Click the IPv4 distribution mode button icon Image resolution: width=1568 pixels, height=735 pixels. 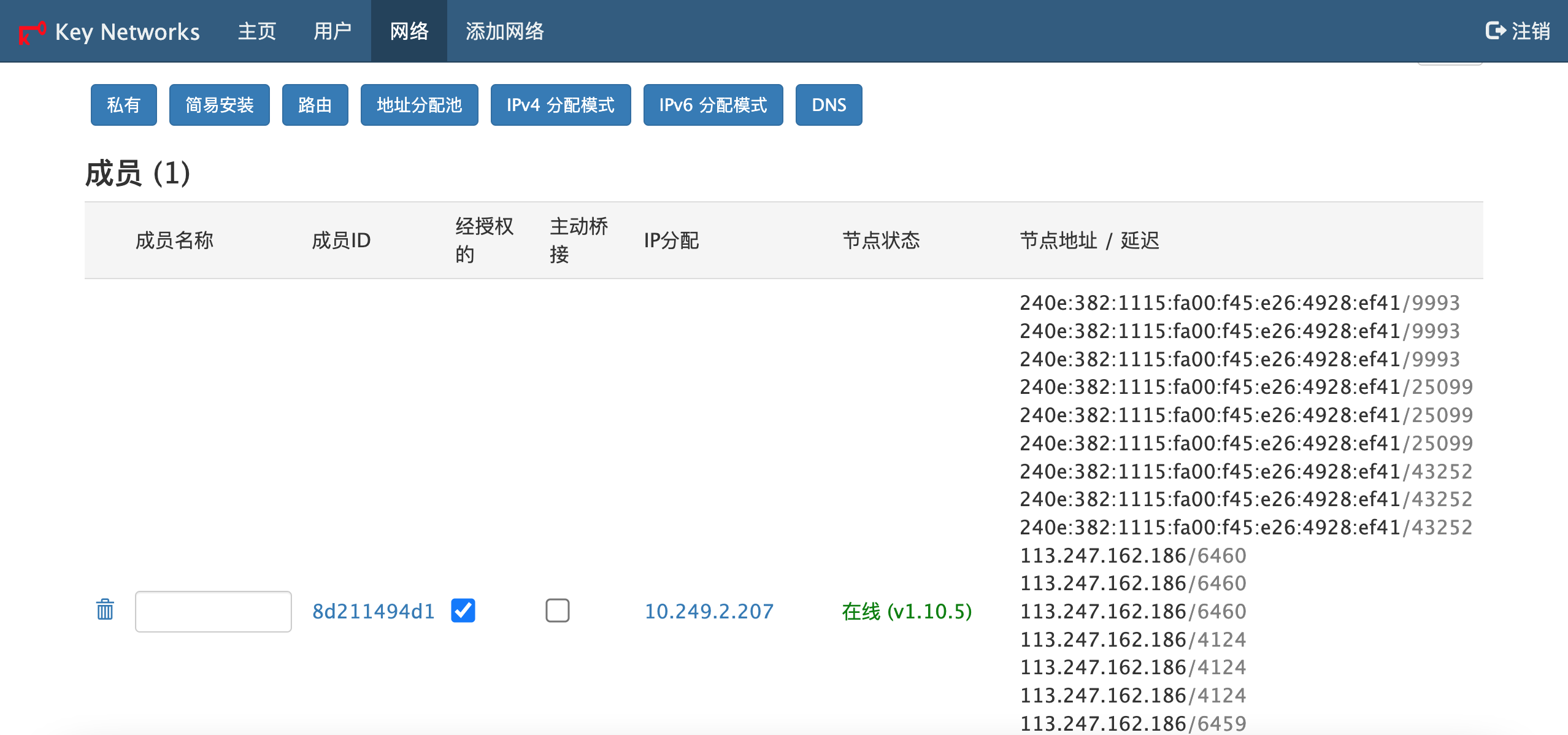[x=558, y=104]
